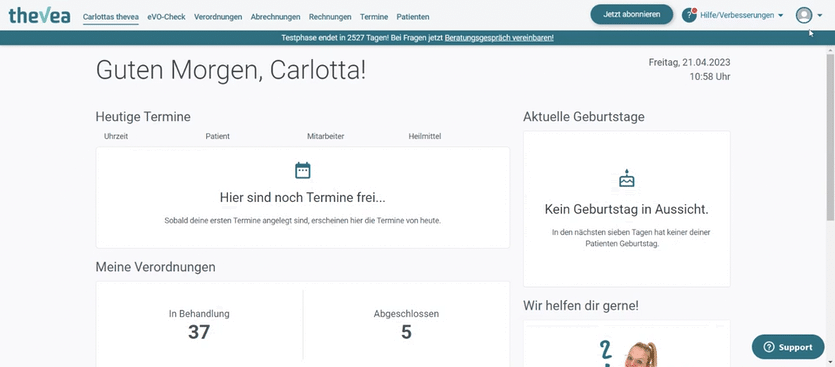The image size is (835, 367).
Task: Go to Carlottas thevea tab
Action: click(111, 17)
